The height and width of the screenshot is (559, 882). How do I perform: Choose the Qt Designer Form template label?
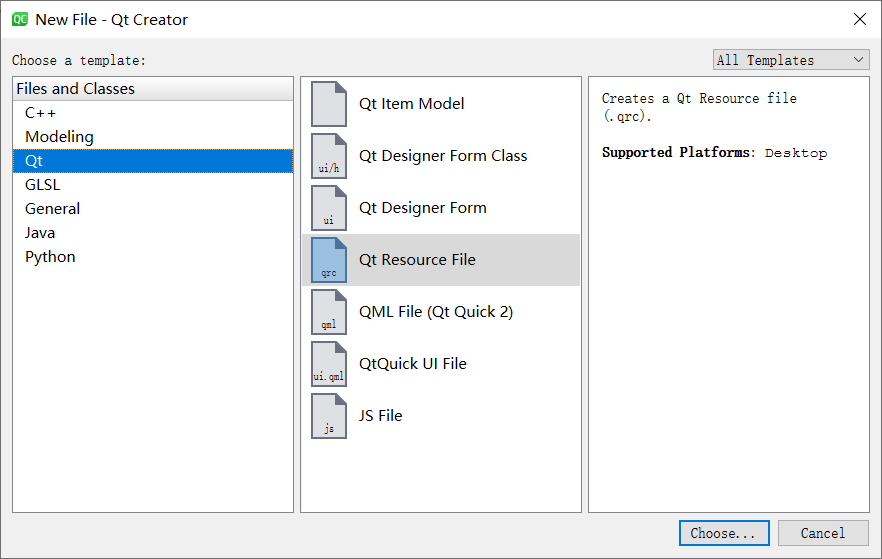tap(422, 208)
